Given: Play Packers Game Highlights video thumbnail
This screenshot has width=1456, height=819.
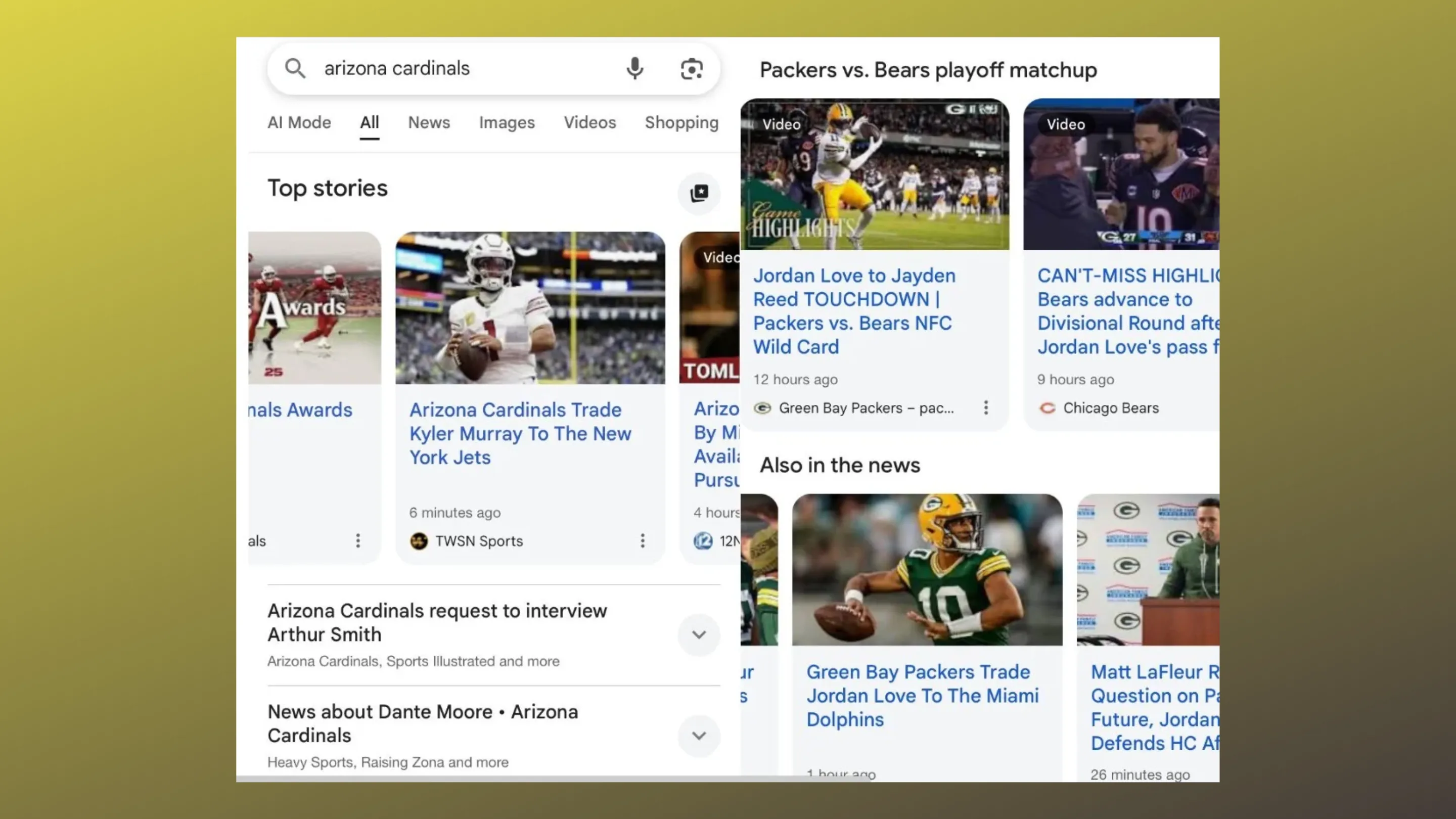Looking at the screenshot, I should (x=875, y=174).
